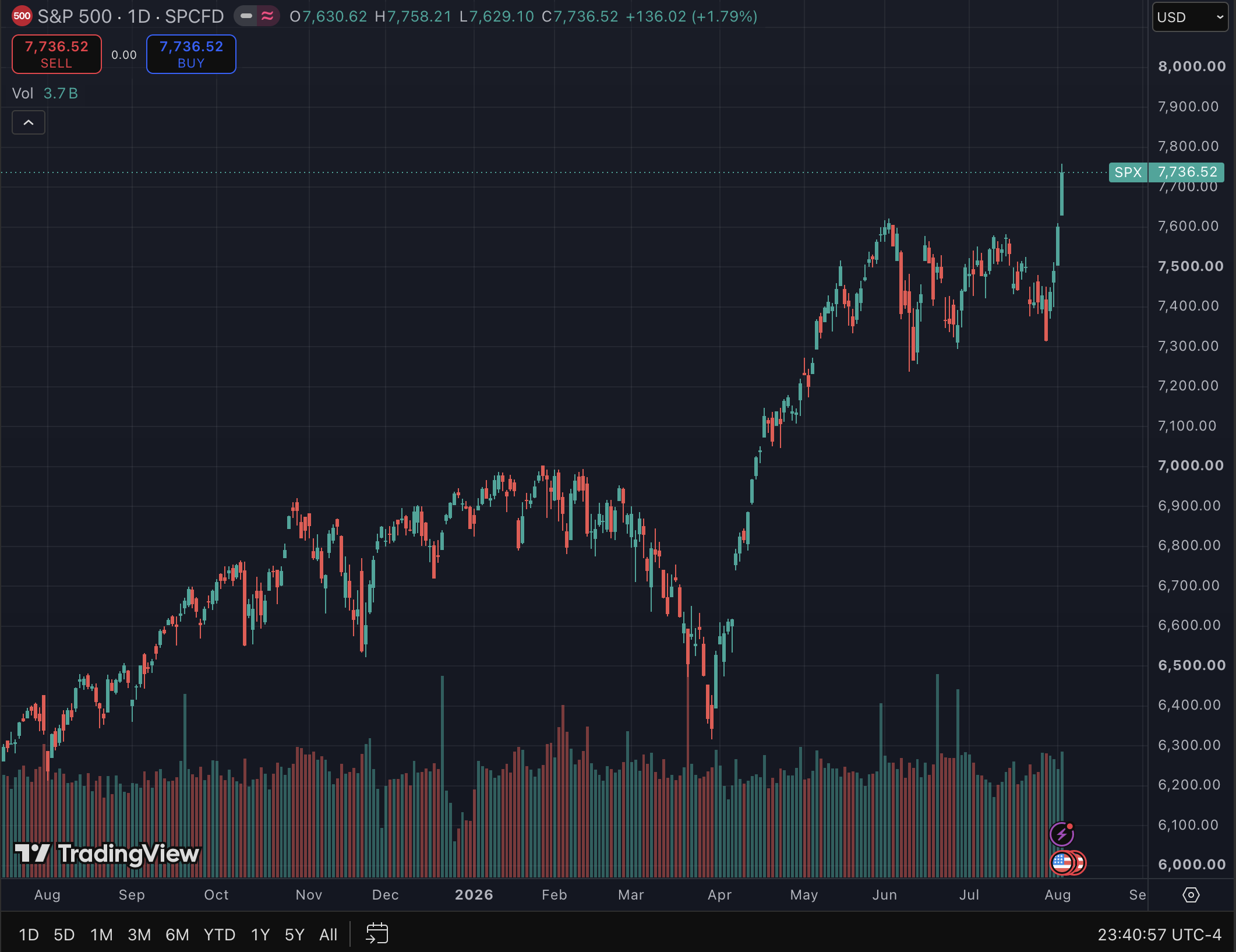Screen dimensions: 1236x952
Task: Click the gray market status pill icon
Action: click(x=246, y=16)
